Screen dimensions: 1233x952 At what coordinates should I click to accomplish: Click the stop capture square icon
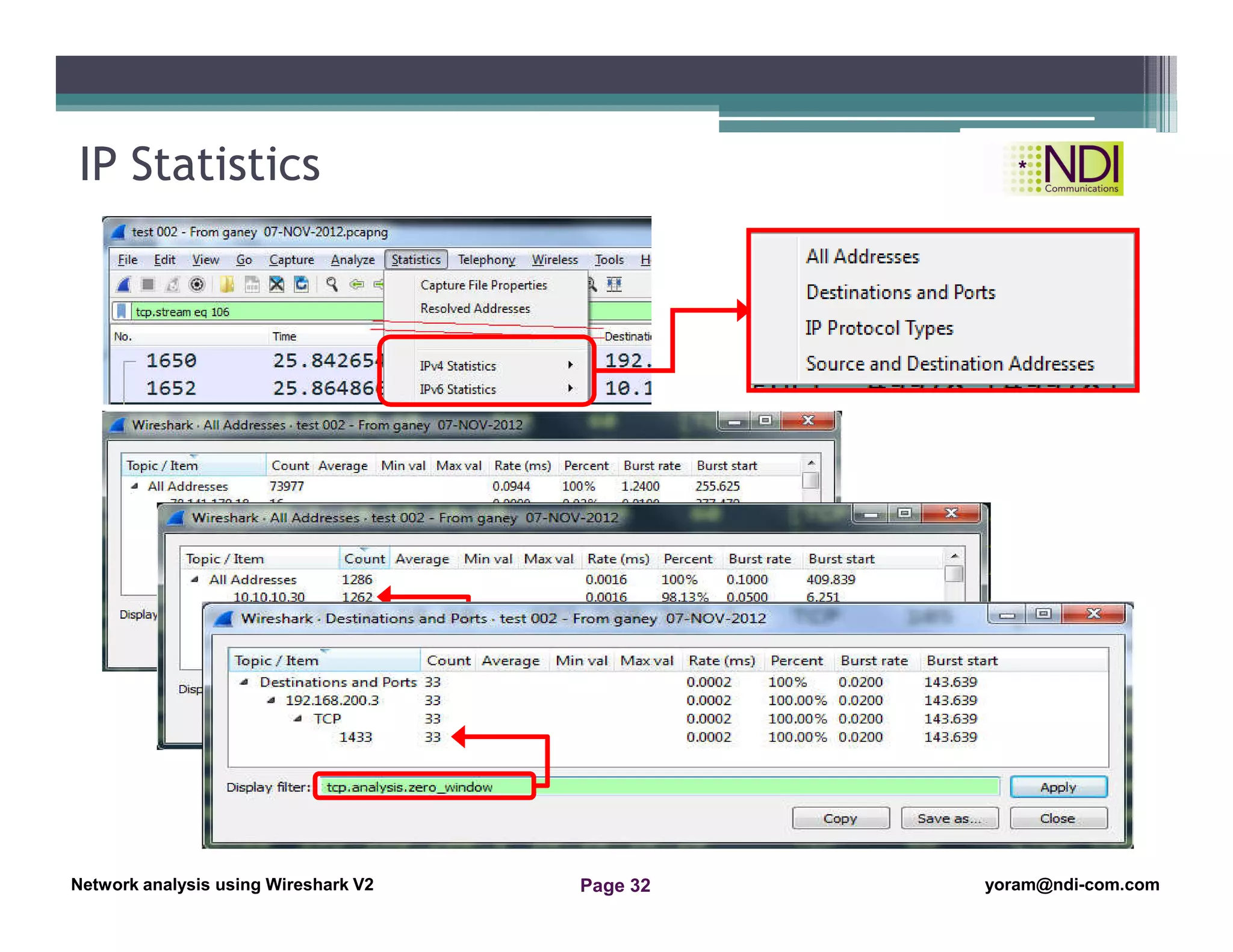148,284
